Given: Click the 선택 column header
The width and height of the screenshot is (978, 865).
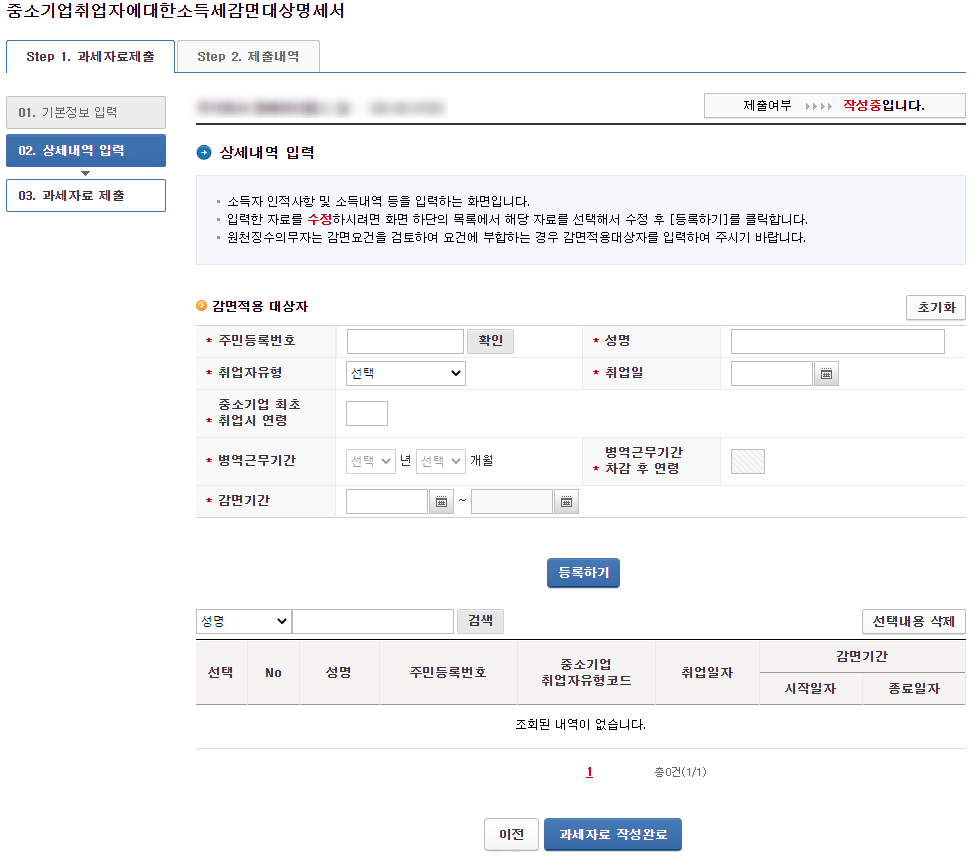Looking at the screenshot, I should click(221, 673).
